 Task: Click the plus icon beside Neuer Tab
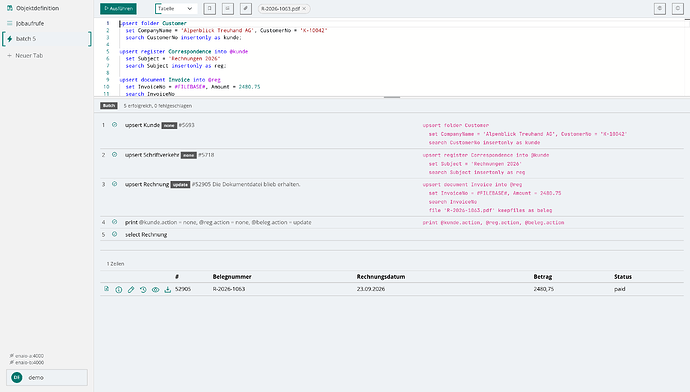9,55
